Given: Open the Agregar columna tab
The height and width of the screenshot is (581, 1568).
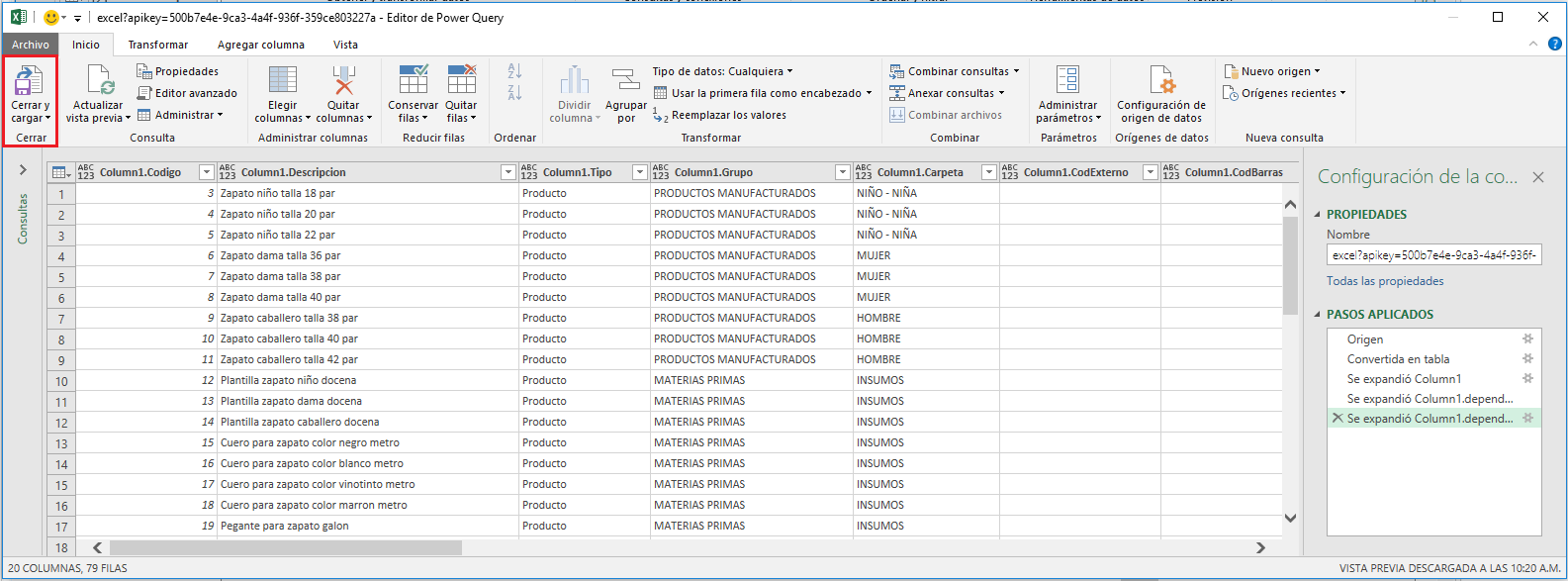Looking at the screenshot, I should [261, 45].
